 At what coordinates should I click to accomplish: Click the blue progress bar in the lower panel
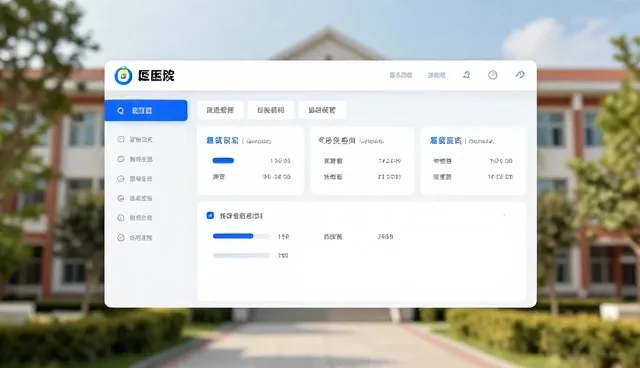pos(233,236)
